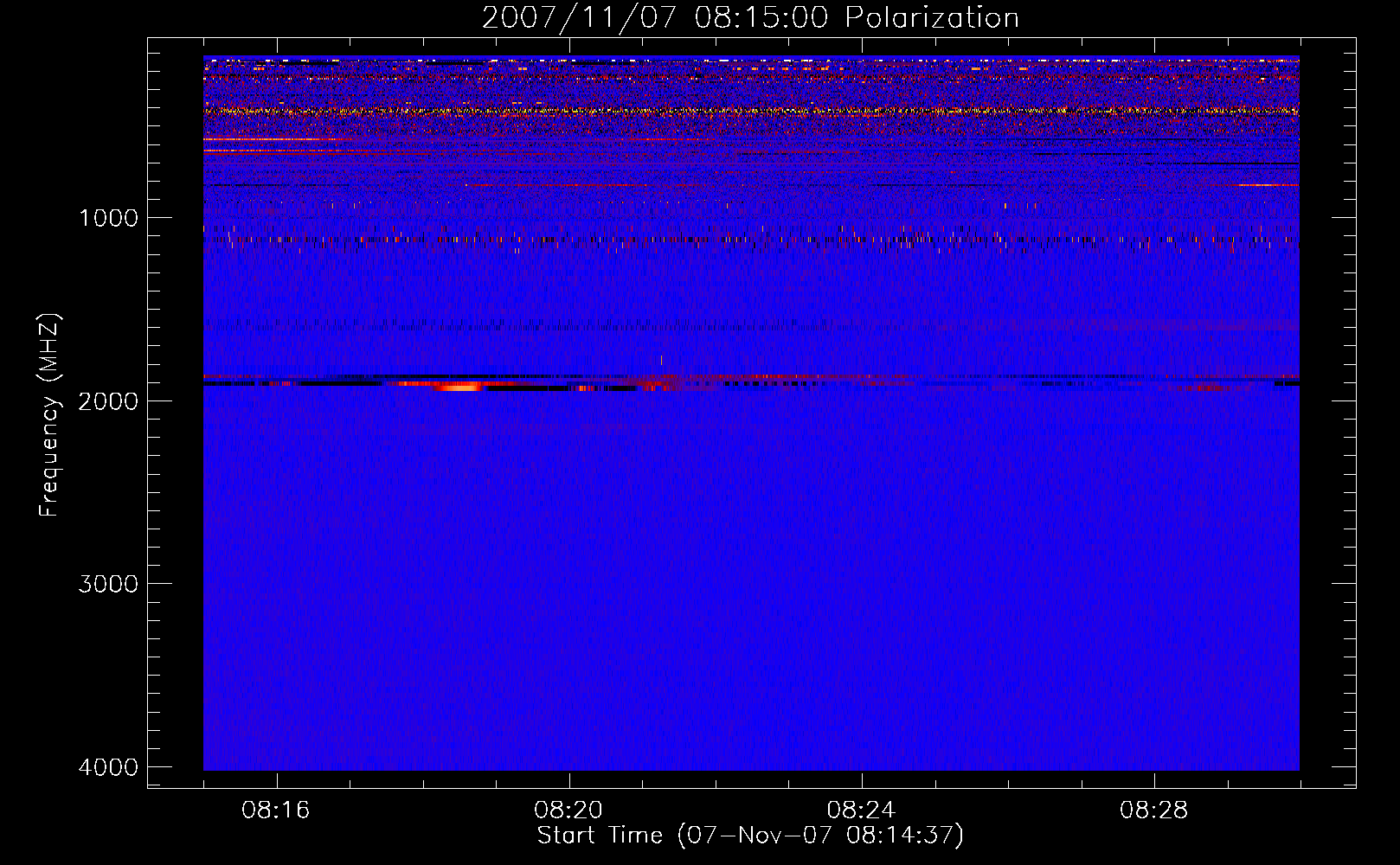This screenshot has height=865, width=1400.
Task: Click the 08:16 time tick label
Action: (x=276, y=811)
